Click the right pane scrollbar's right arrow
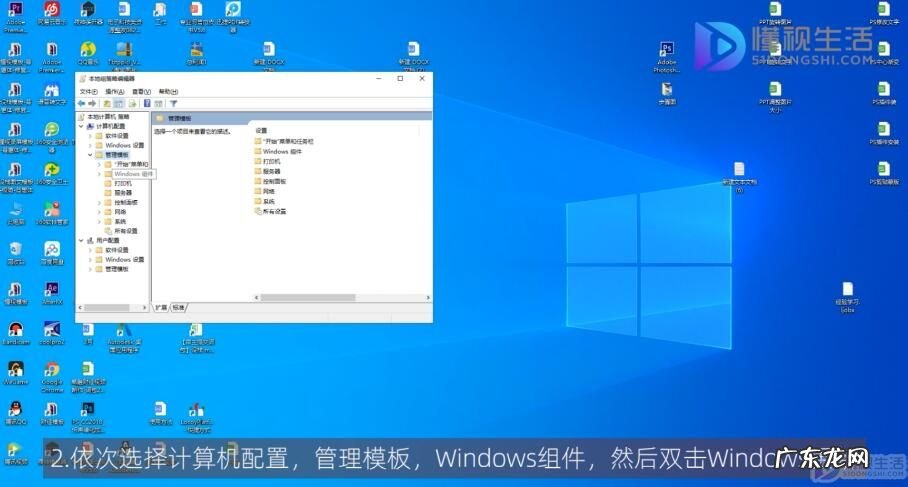The width and height of the screenshot is (908, 487). [428, 298]
